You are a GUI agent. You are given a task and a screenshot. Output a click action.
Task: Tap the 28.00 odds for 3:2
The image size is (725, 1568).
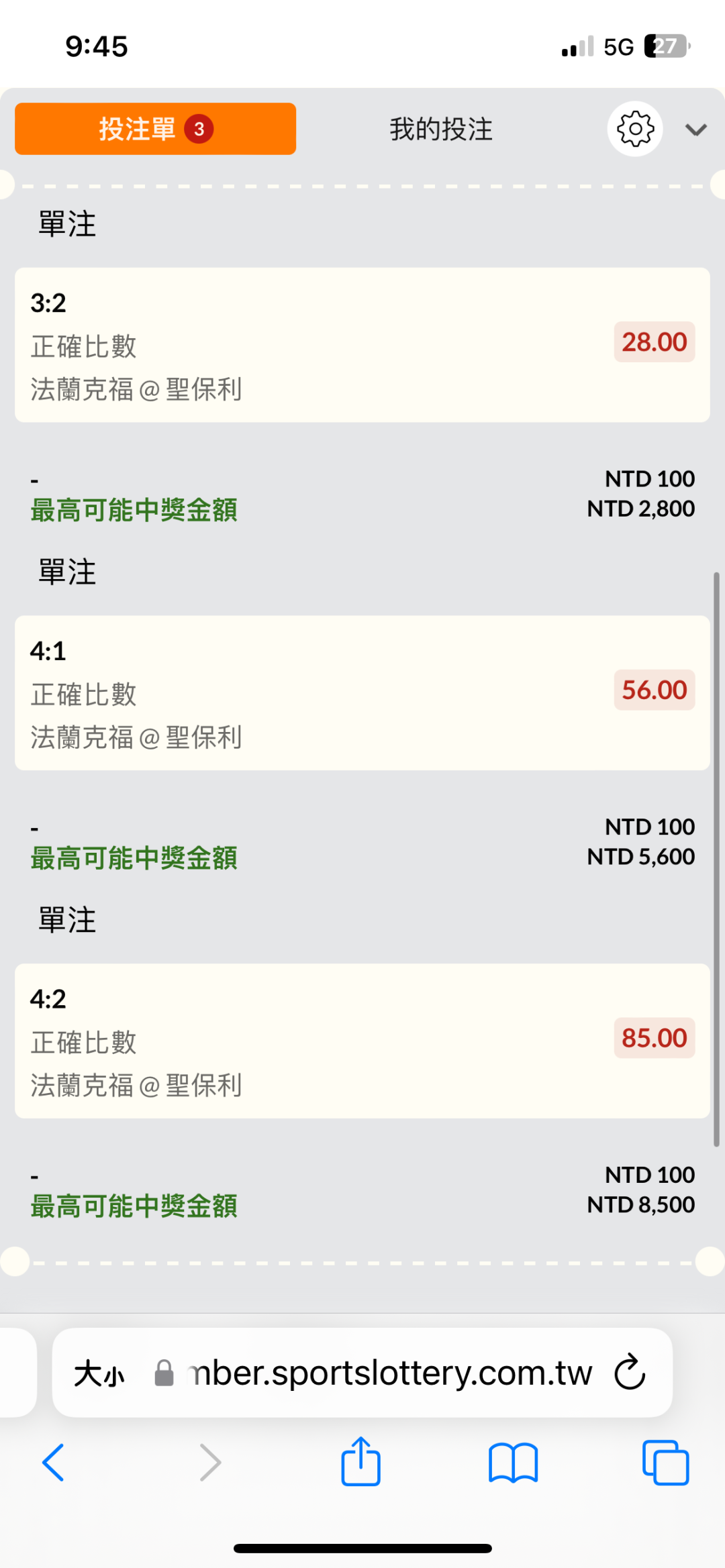click(x=654, y=342)
